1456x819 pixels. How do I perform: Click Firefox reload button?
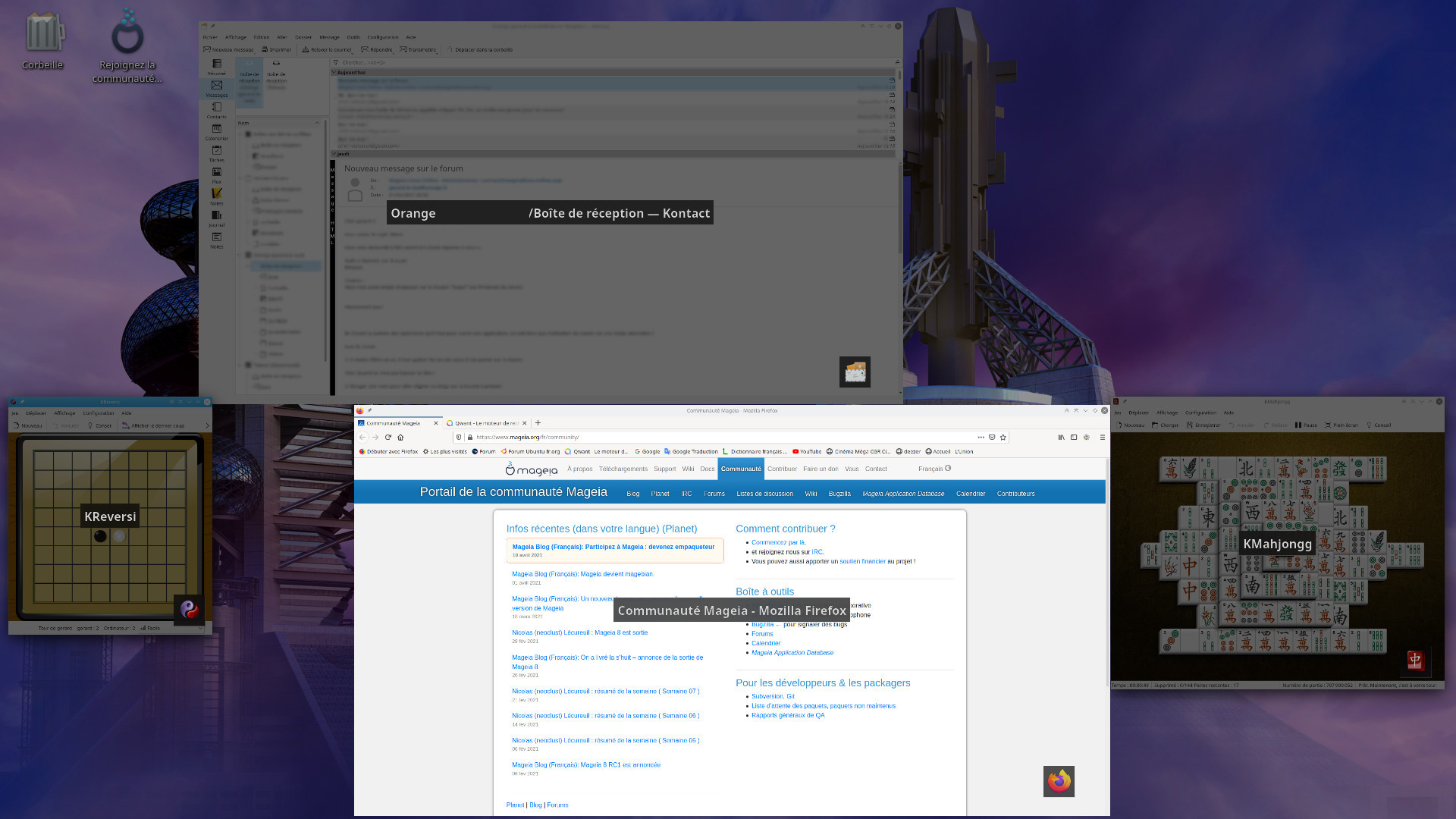pos(388,438)
